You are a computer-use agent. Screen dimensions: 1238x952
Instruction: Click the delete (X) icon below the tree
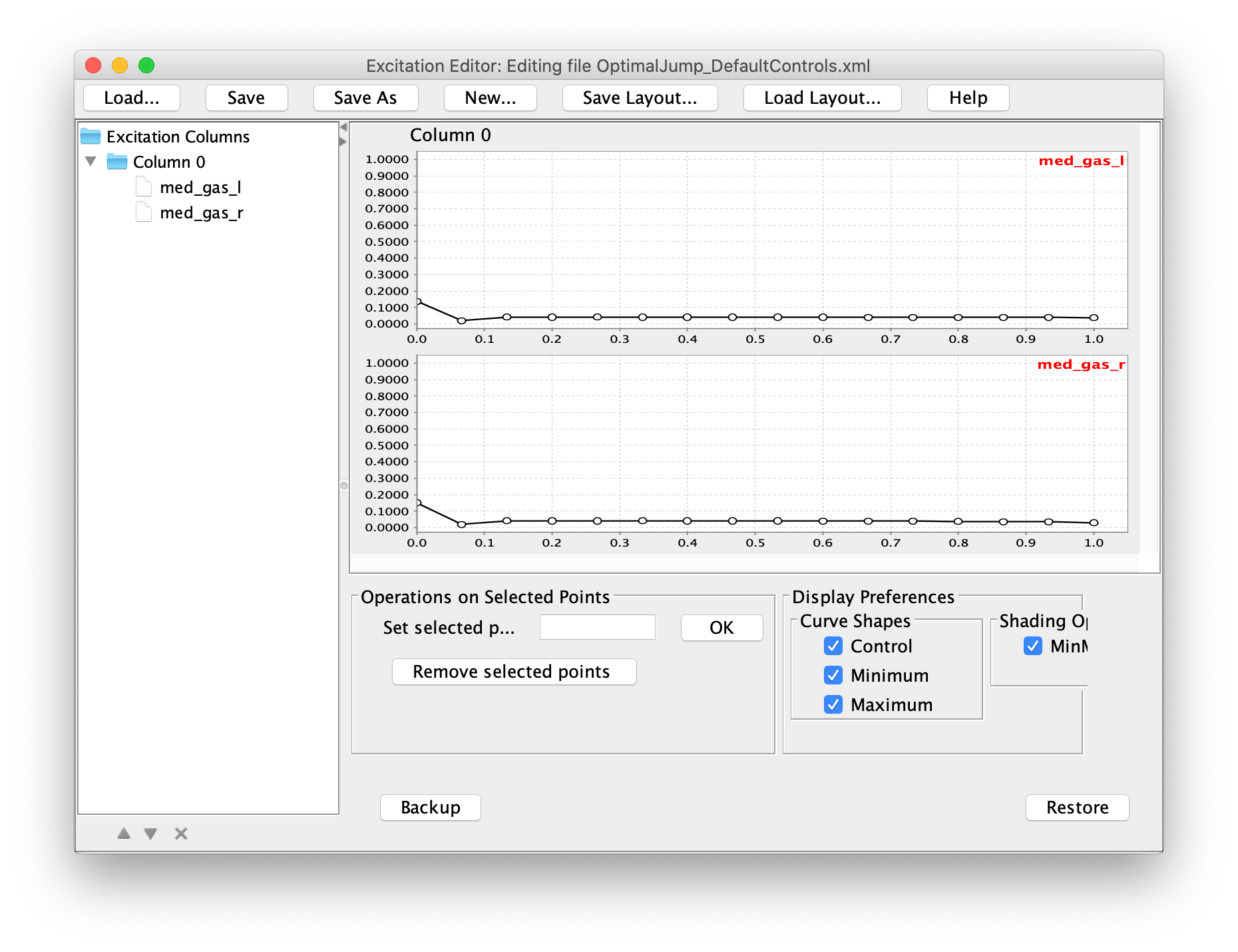pos(180,833)
